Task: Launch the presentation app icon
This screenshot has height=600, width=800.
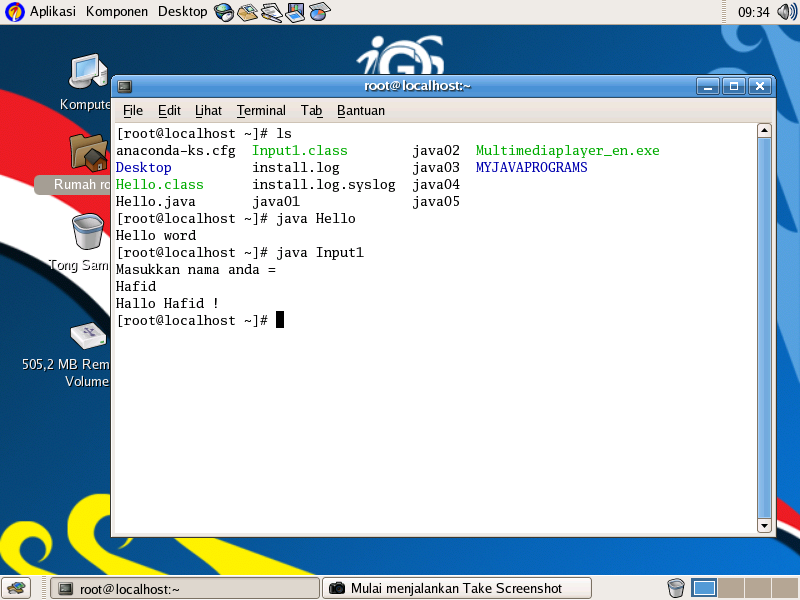Action: point(295,12)
